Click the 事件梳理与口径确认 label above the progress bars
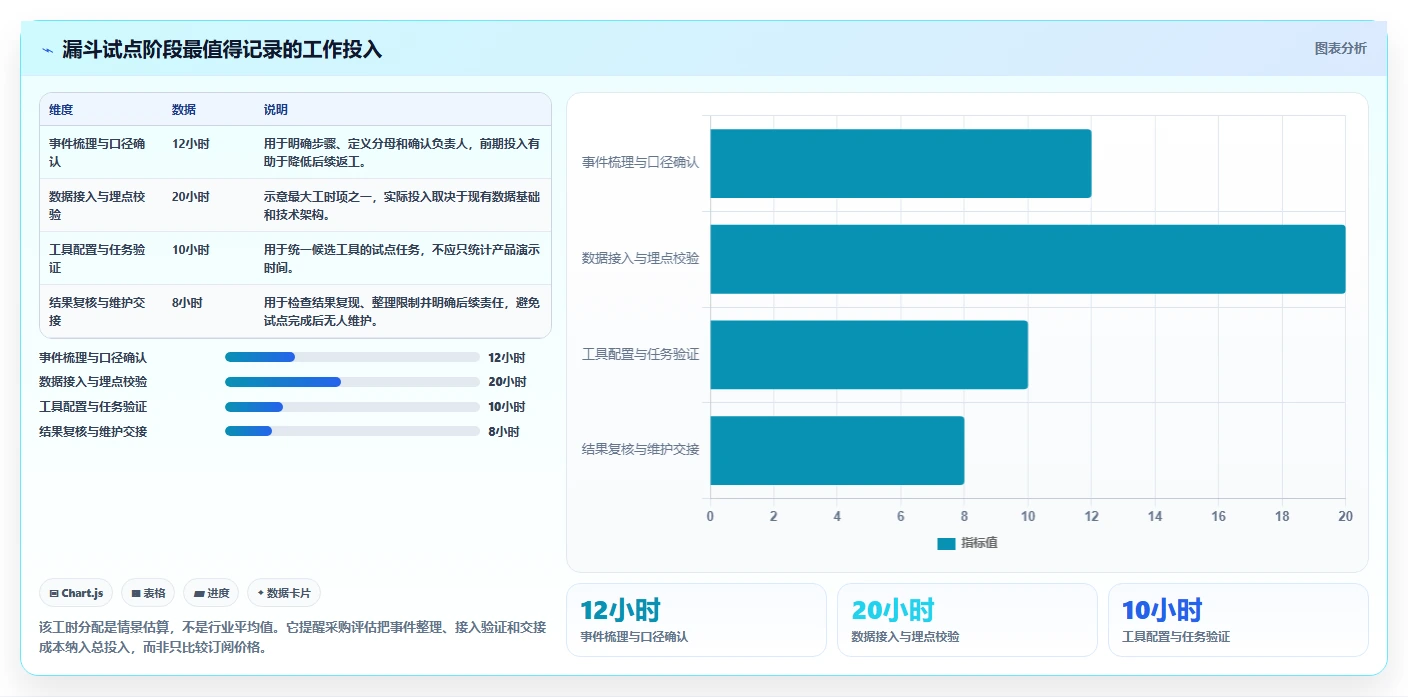Image resolution: width=1408 pixels, height=697 pixels. tap(93, 357)
